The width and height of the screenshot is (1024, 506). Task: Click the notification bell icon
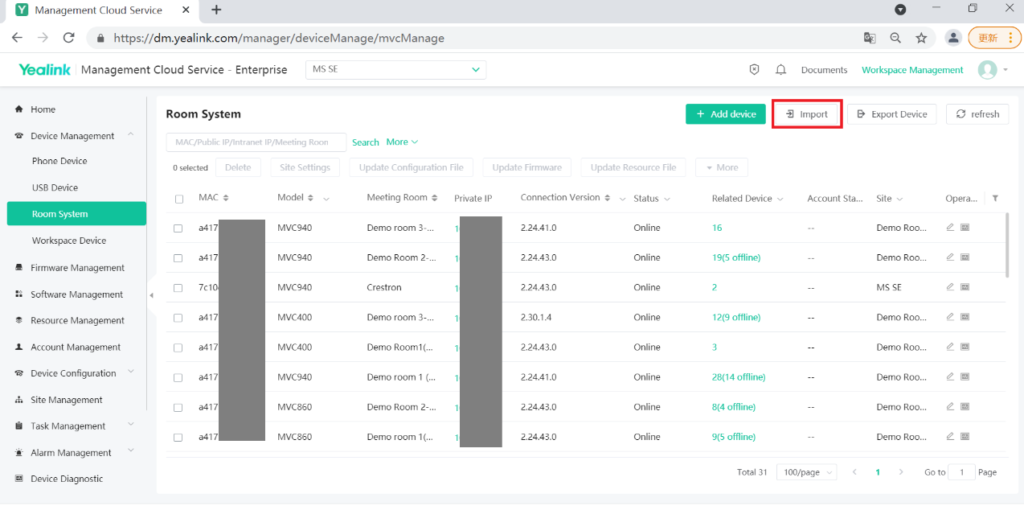pyautogui.click(x=780, y=70)
